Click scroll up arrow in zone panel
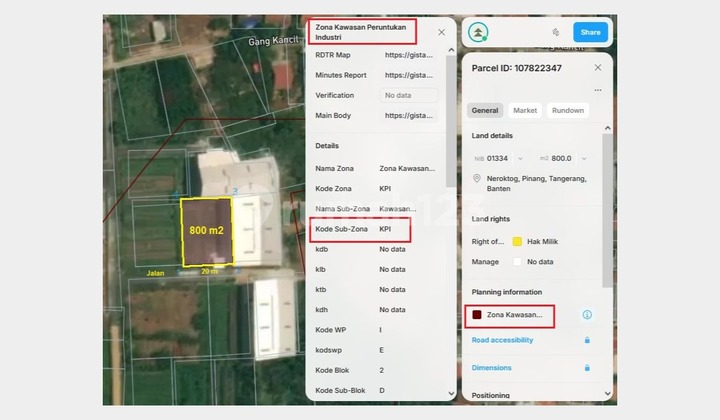 [x=451, y=50]
